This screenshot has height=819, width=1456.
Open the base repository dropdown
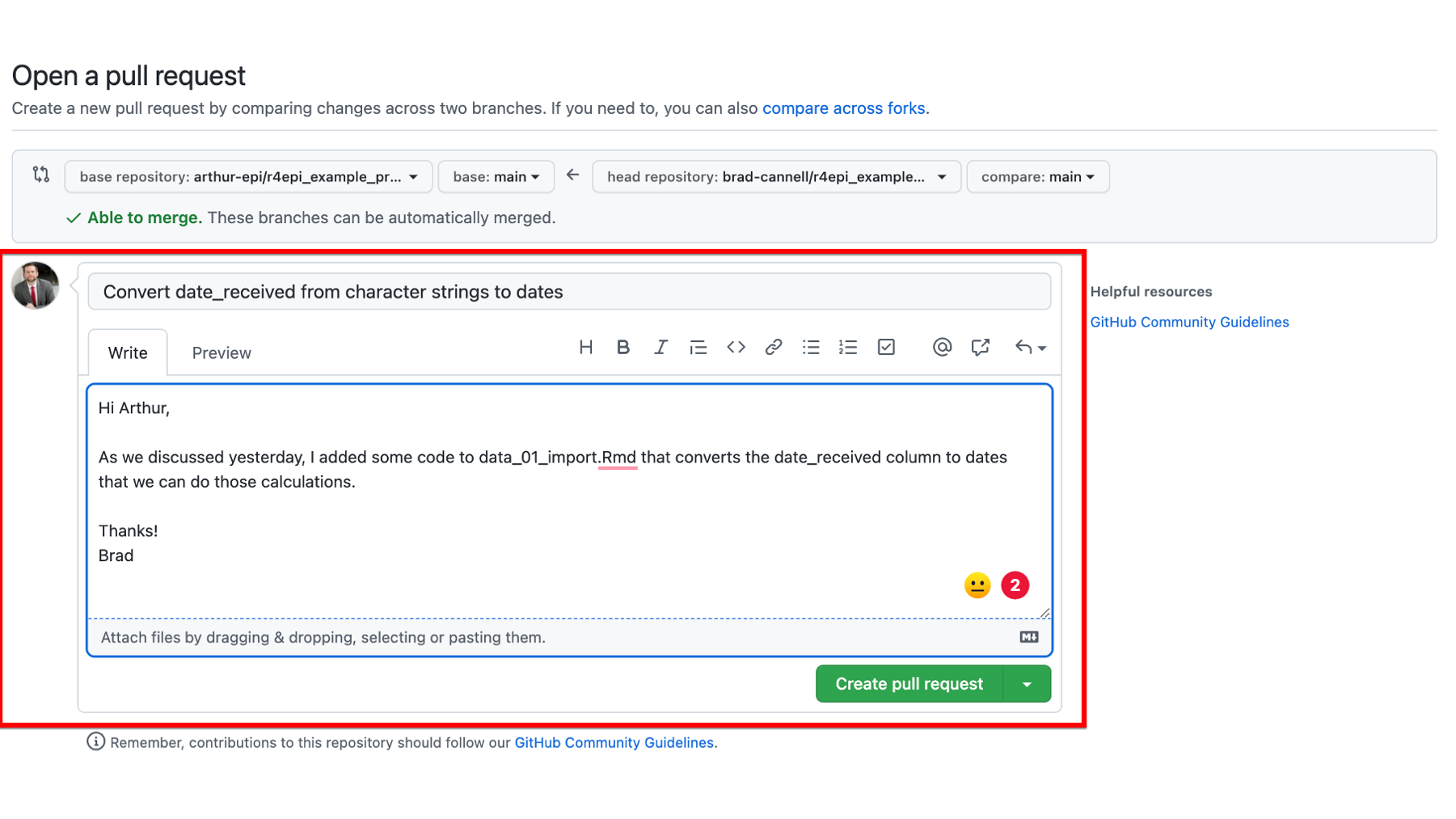(x=249, y=176)
